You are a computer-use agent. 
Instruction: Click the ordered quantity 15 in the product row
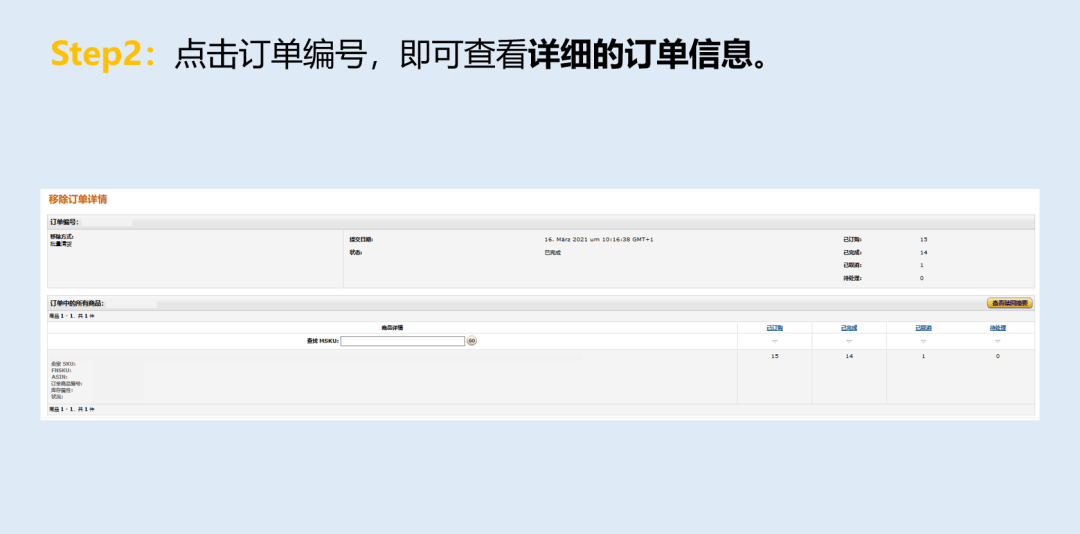[774, 356]
